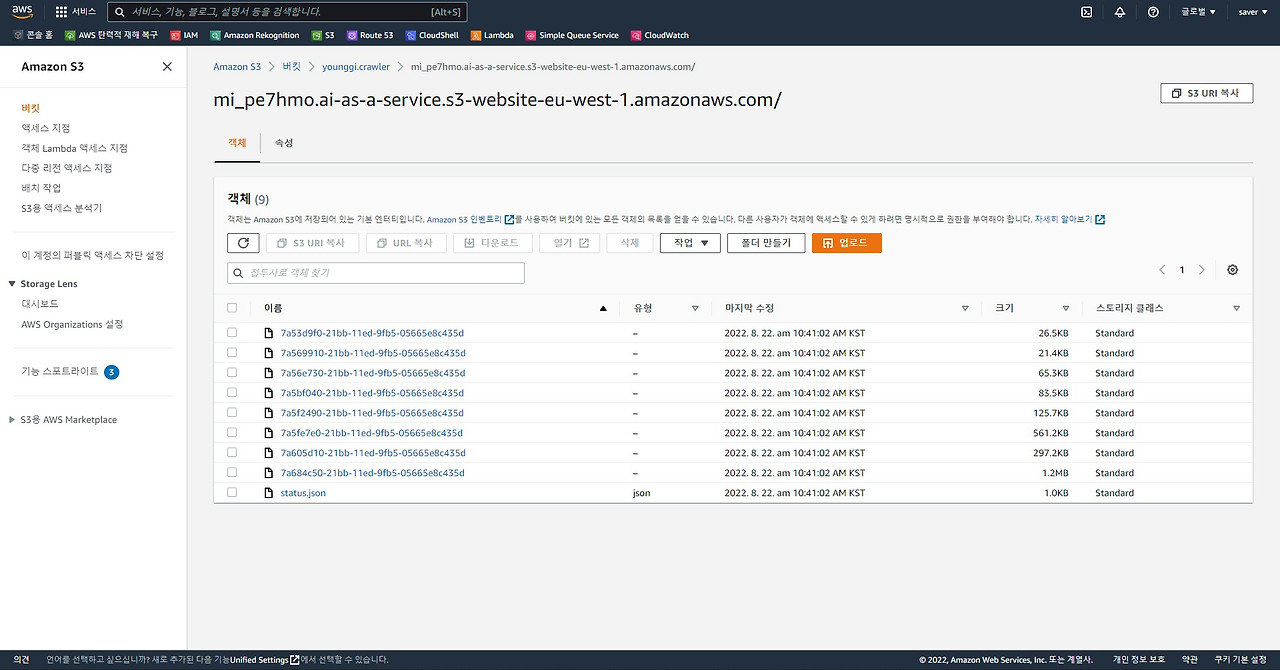Open the services grid menu

tap(76, 12)
